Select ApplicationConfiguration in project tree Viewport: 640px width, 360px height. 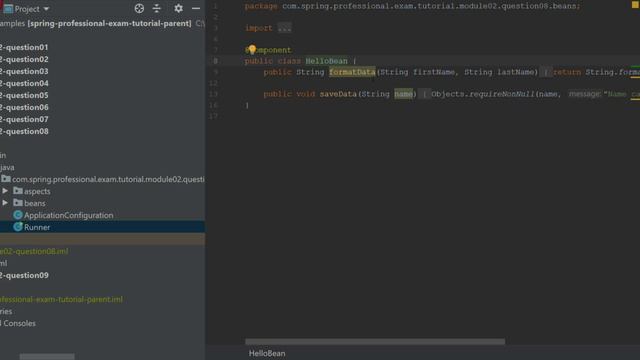click(x=69, y=215)
